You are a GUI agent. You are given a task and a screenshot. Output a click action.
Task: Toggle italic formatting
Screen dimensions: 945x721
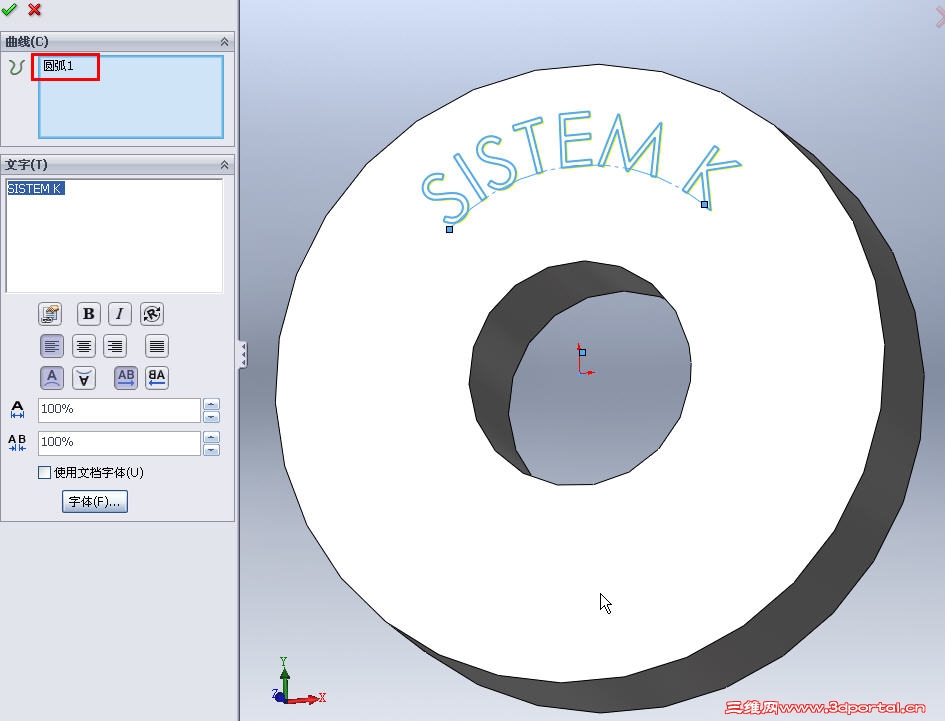(x=119, y=314)
